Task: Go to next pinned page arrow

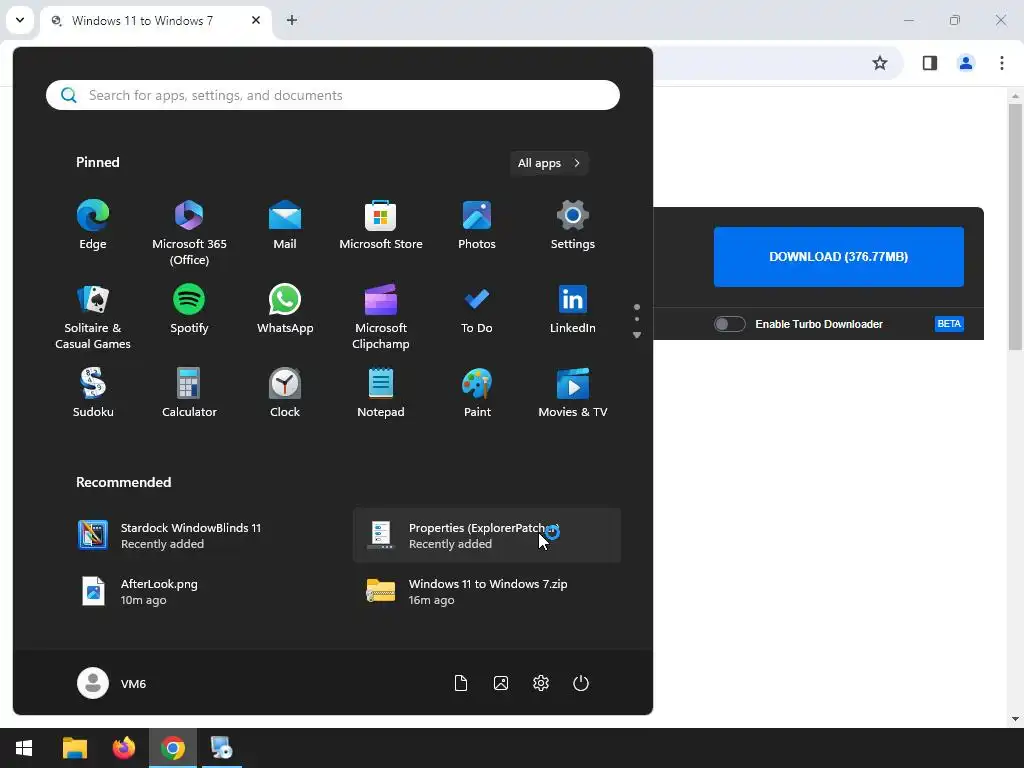Action: pyautogui.click(x=637, y=335)
